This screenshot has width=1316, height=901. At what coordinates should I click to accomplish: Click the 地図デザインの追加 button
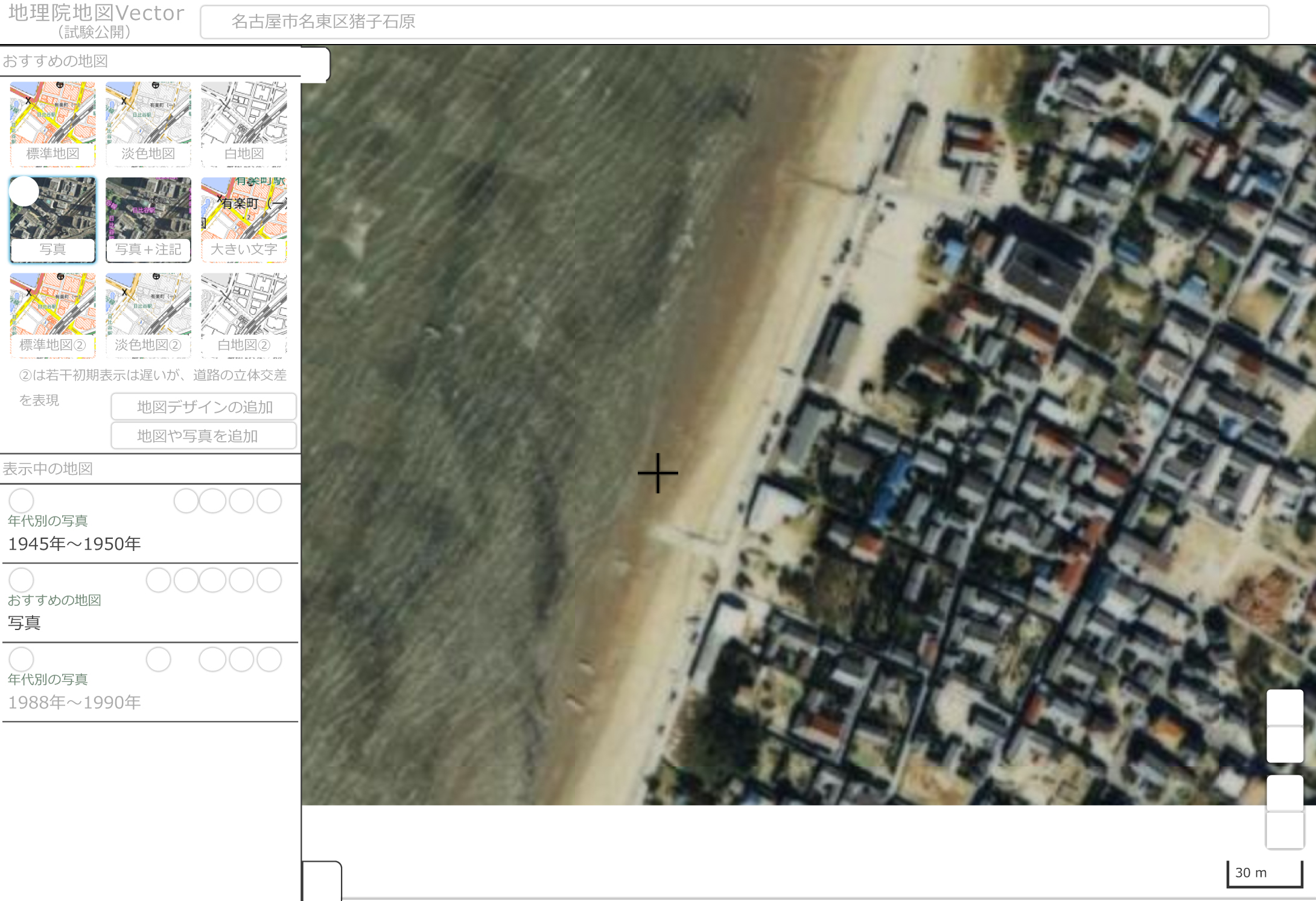point(204,407)
